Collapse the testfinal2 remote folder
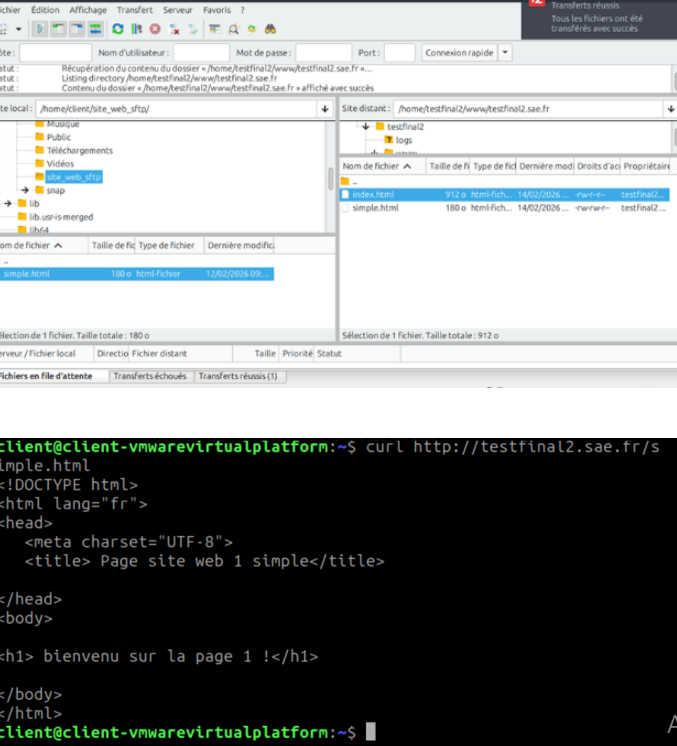The width and height of the screenshot is (677, 746). click(x=367, y=127)
